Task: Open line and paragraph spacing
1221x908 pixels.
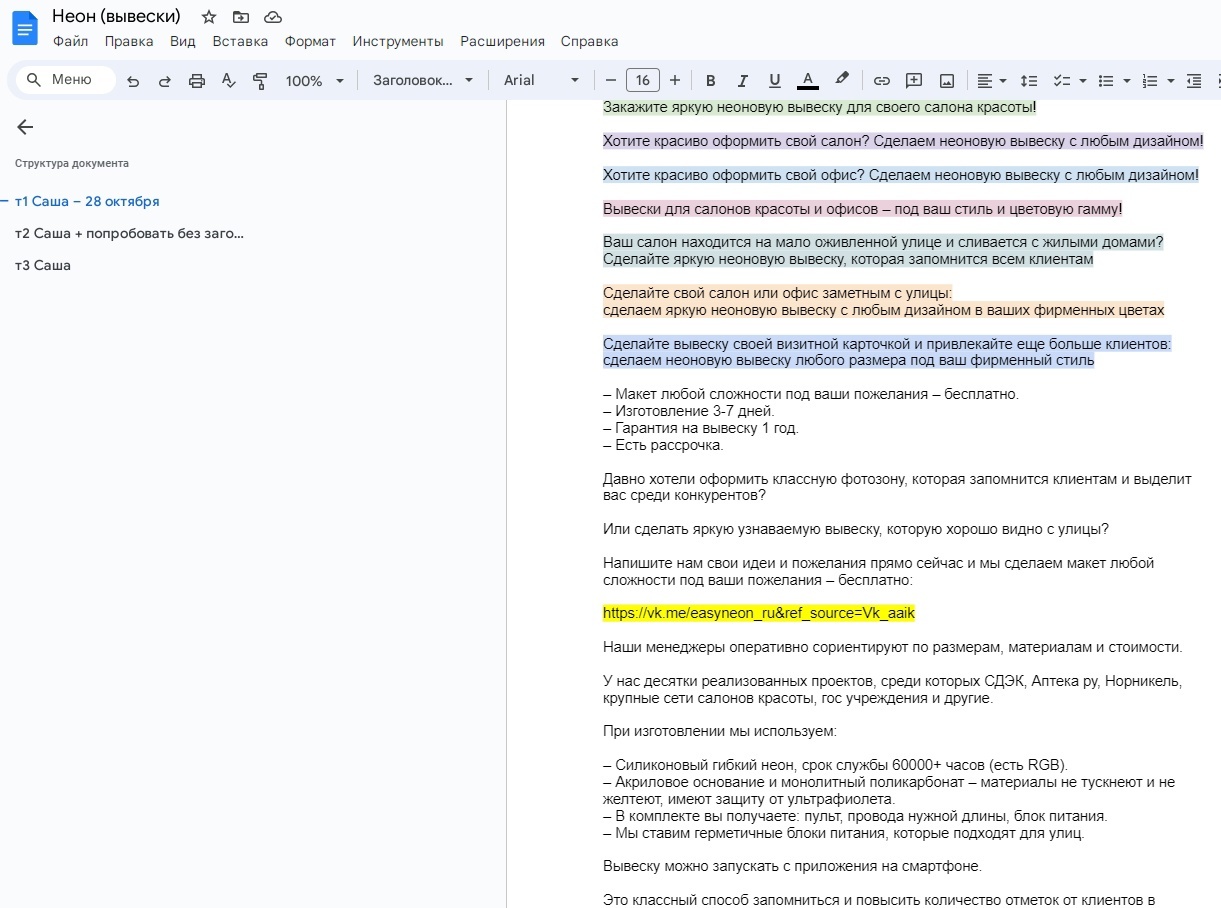Action: coord(1029,81)
